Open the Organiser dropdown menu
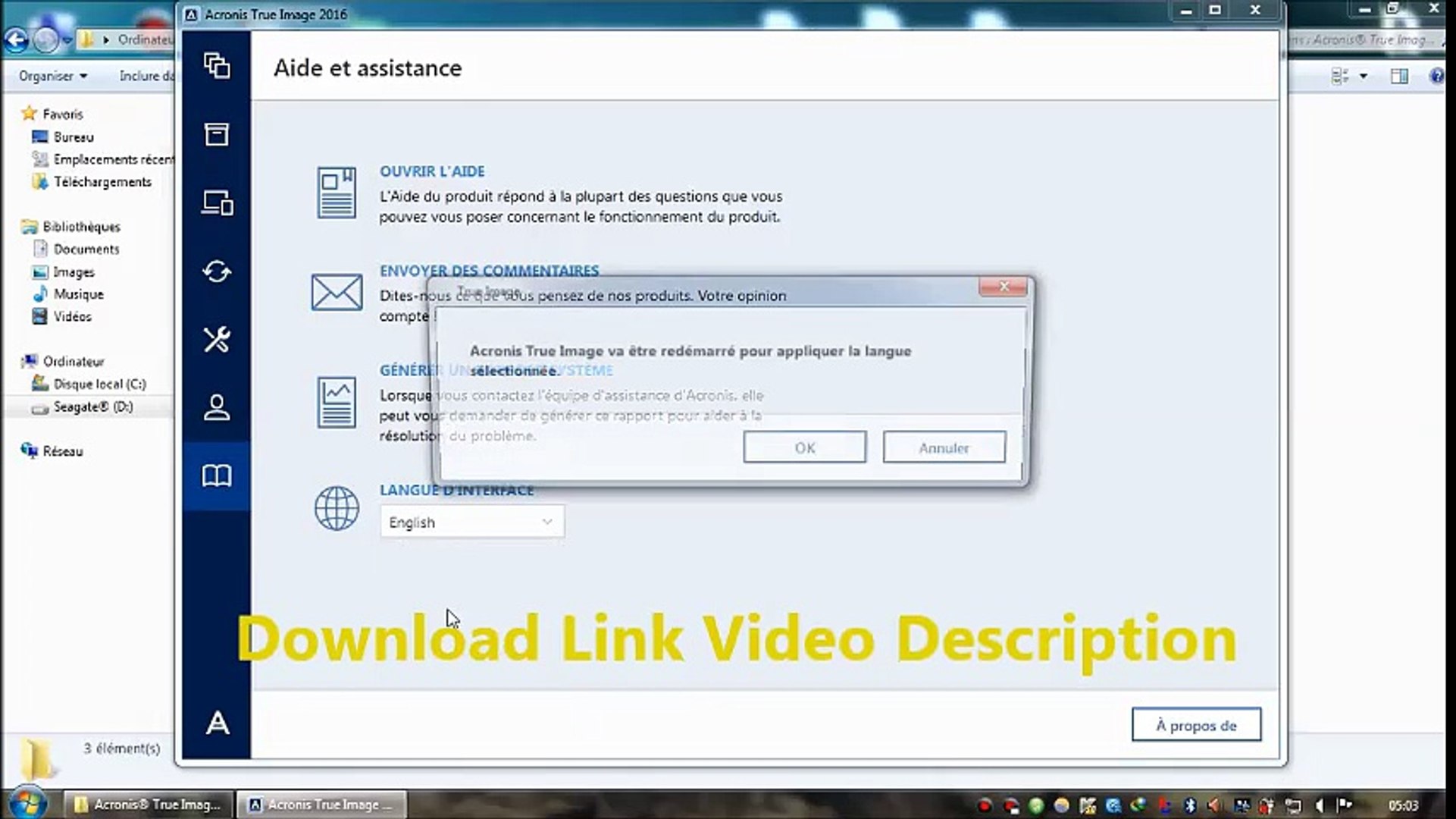 click(x=52, y=76)
